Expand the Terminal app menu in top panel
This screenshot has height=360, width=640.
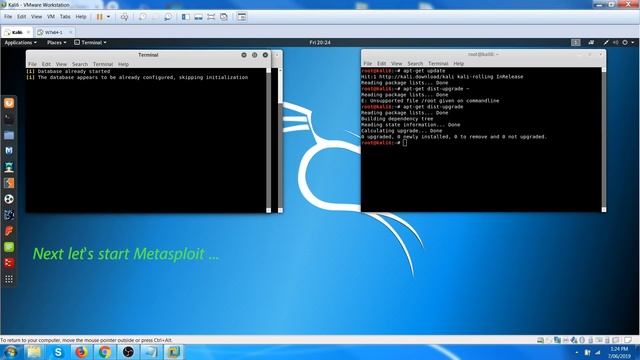(x=91, y=42)
